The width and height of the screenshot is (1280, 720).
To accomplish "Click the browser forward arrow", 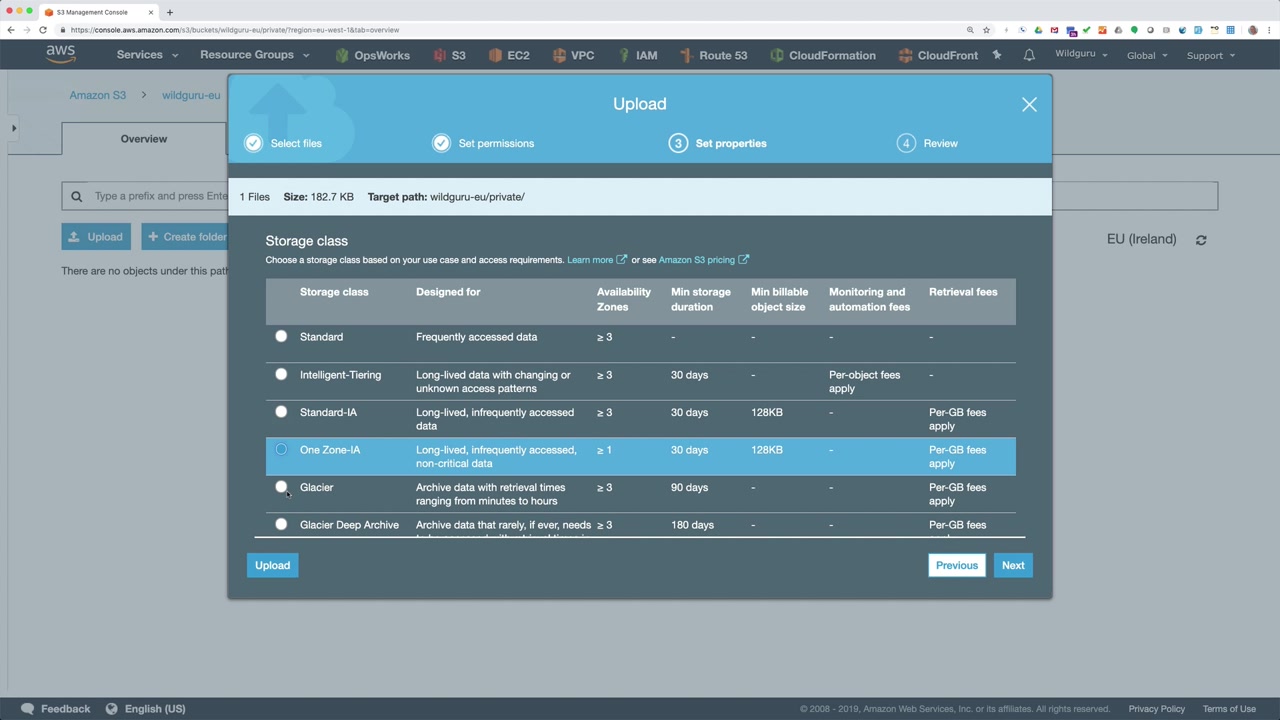I will click(x=27, y=30).
